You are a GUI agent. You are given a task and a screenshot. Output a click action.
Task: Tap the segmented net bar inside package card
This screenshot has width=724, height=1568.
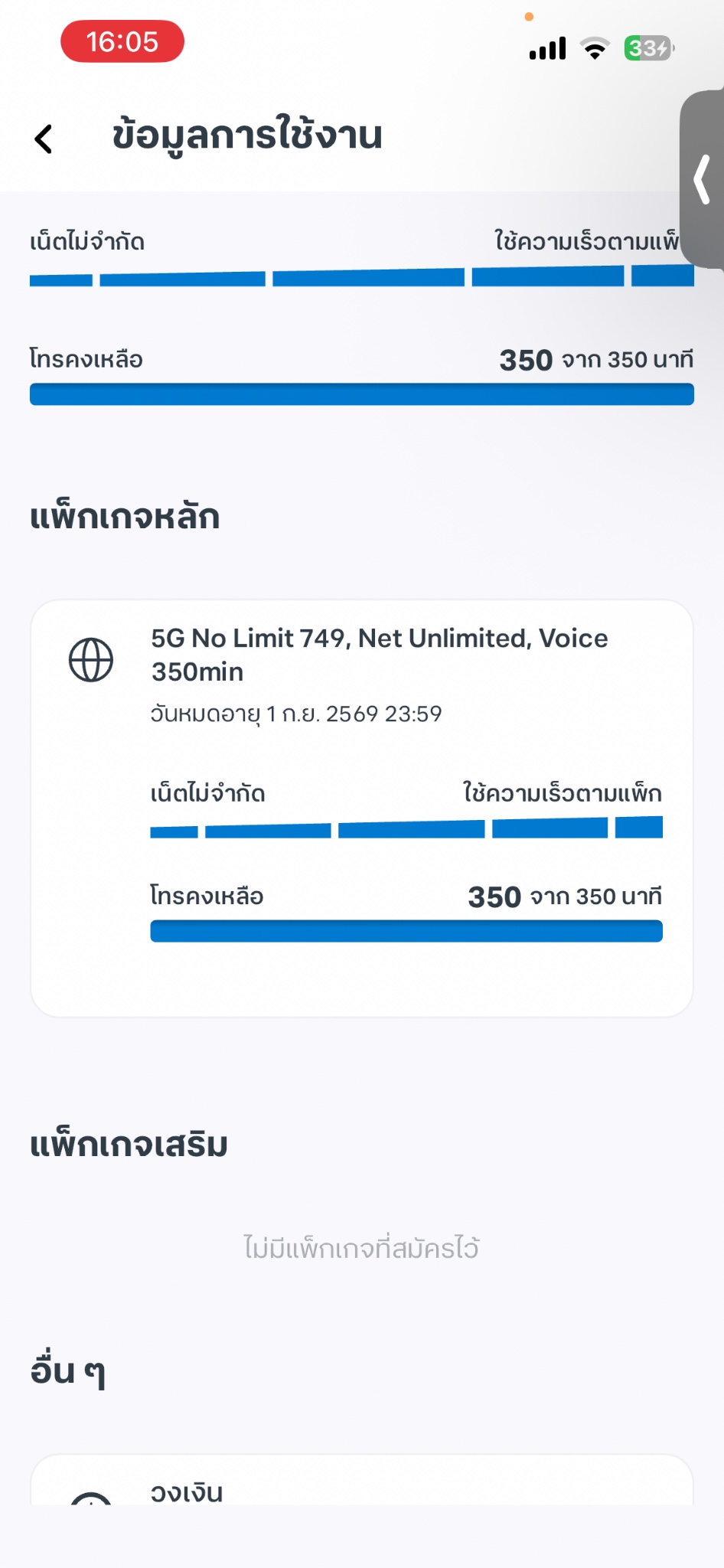tap(406, 828)
